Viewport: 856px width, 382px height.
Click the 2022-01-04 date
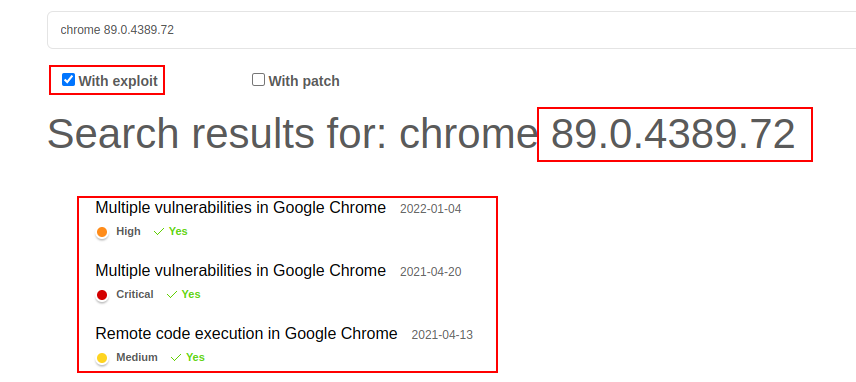[x=431, y=209]
